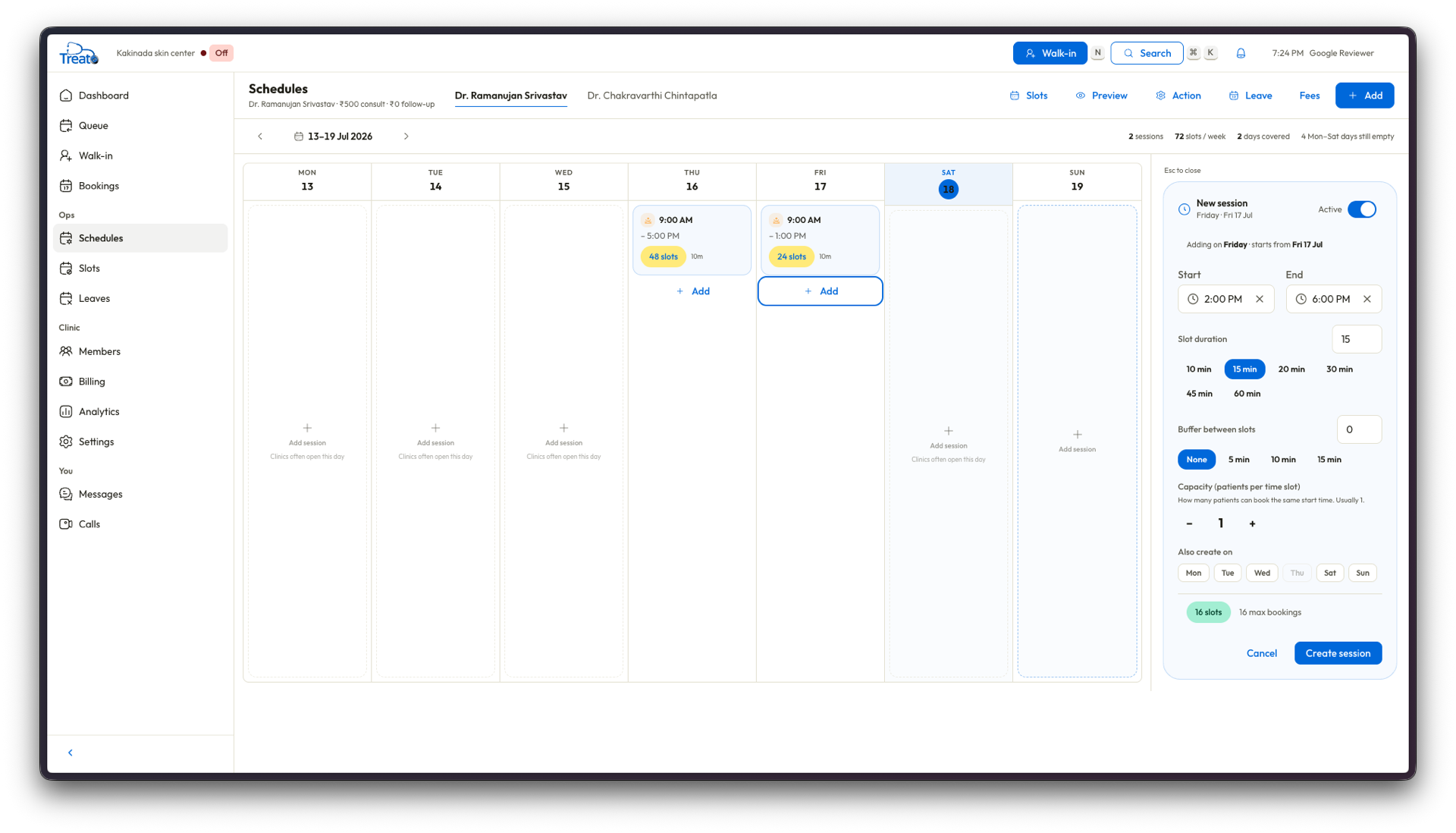The height and width of the screenshot is (833, 1456).
Task: Select 30 min slot duration
Action: click(x=1339, y=369)
